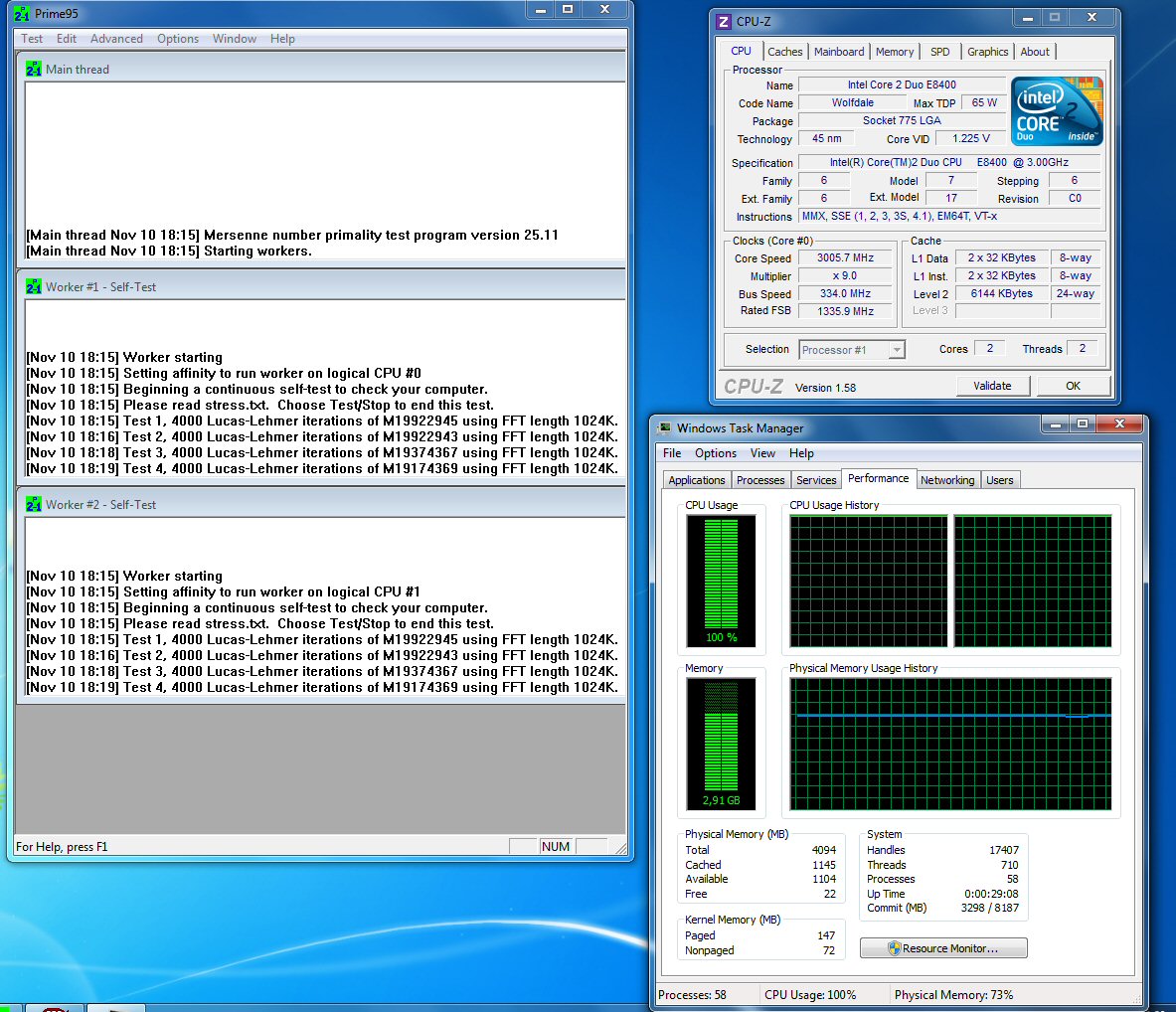
Task: Switch to the Users tab in Task Manager
Action: coord(1000,480)
